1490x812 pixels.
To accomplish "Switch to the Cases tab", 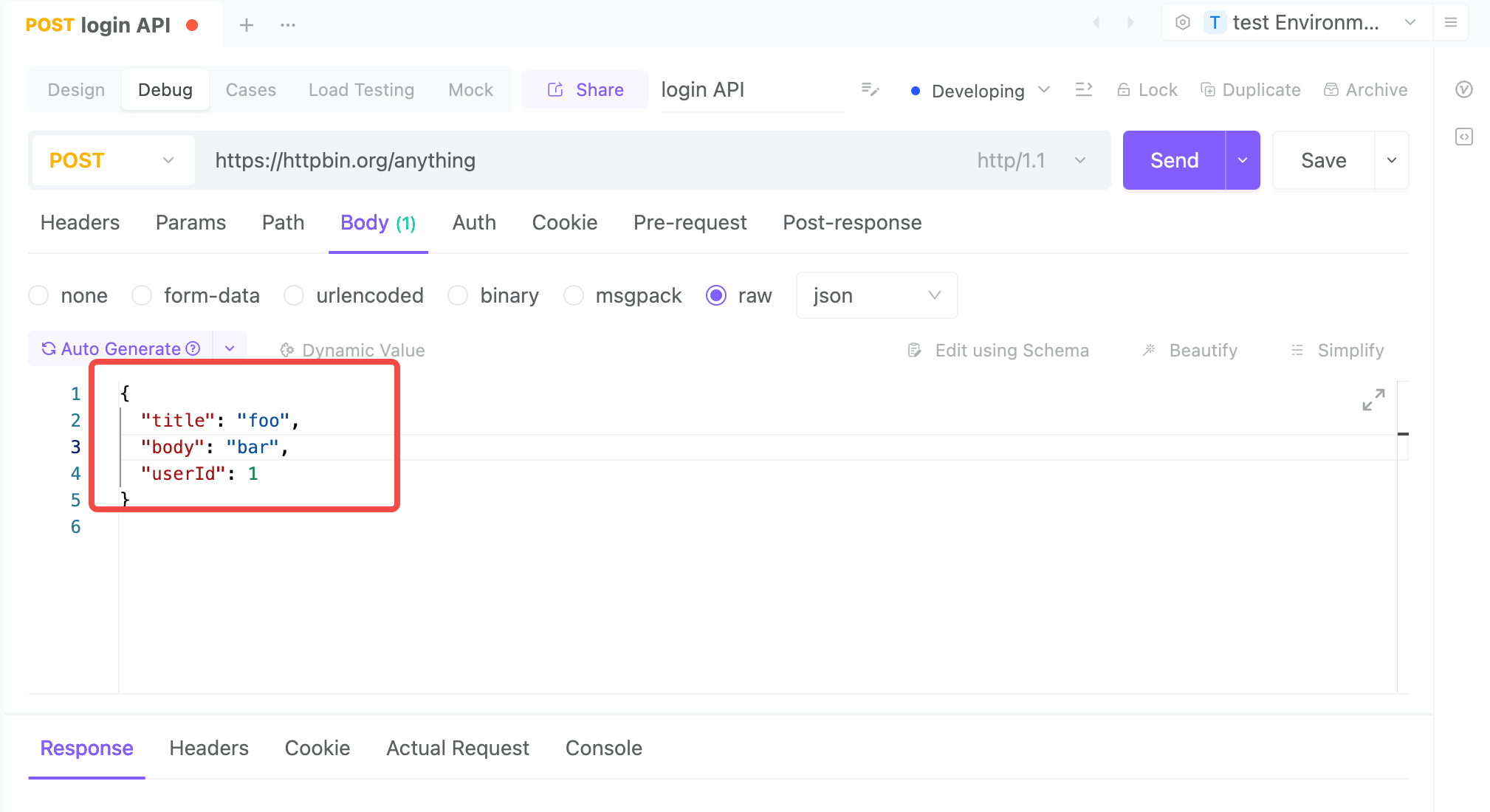I will [251, 89].
